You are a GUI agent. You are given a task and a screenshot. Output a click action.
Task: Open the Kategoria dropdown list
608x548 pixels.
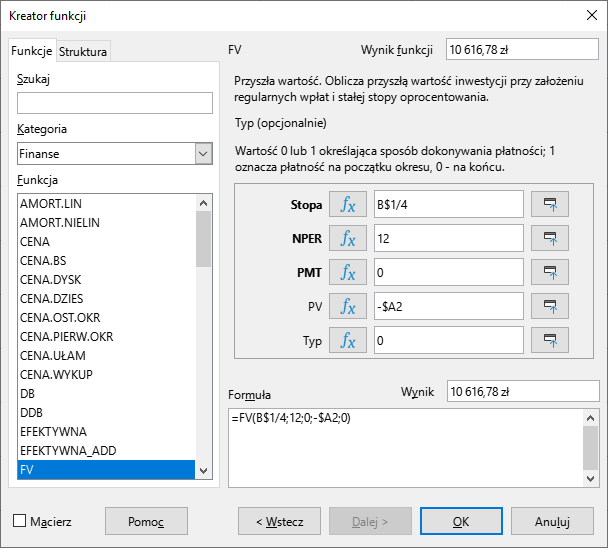(203, 153)
